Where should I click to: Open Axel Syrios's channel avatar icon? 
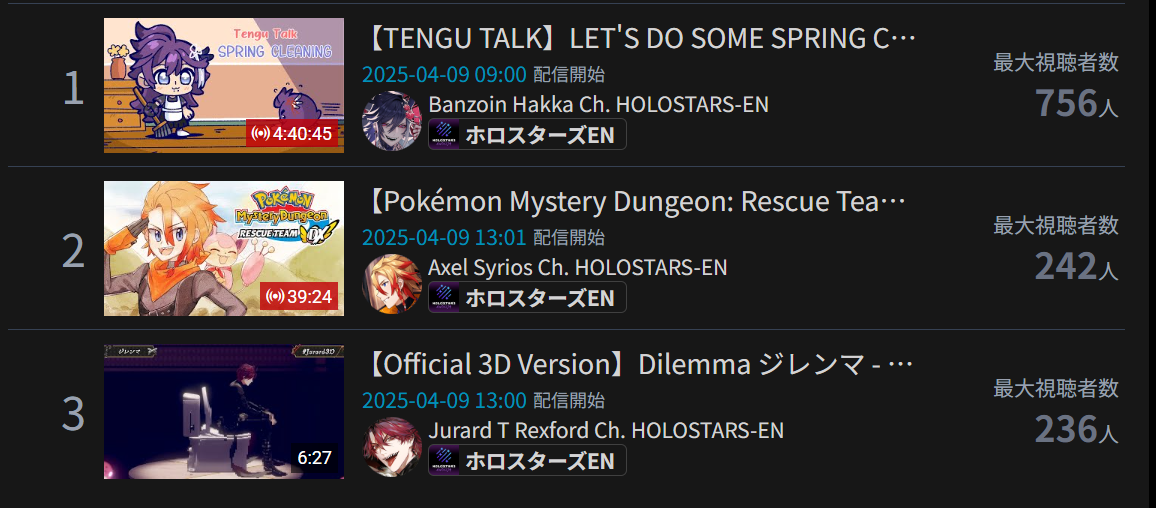coord(392,284)
